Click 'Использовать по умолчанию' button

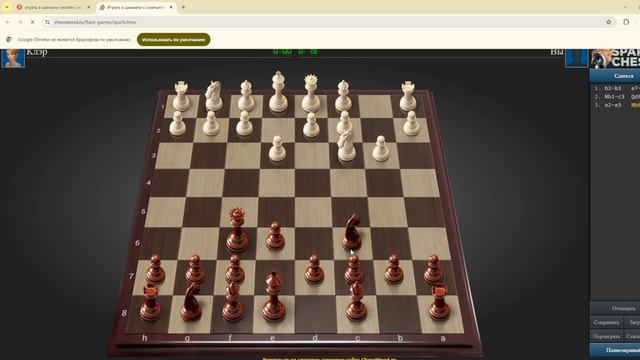(x=173, y=40)
